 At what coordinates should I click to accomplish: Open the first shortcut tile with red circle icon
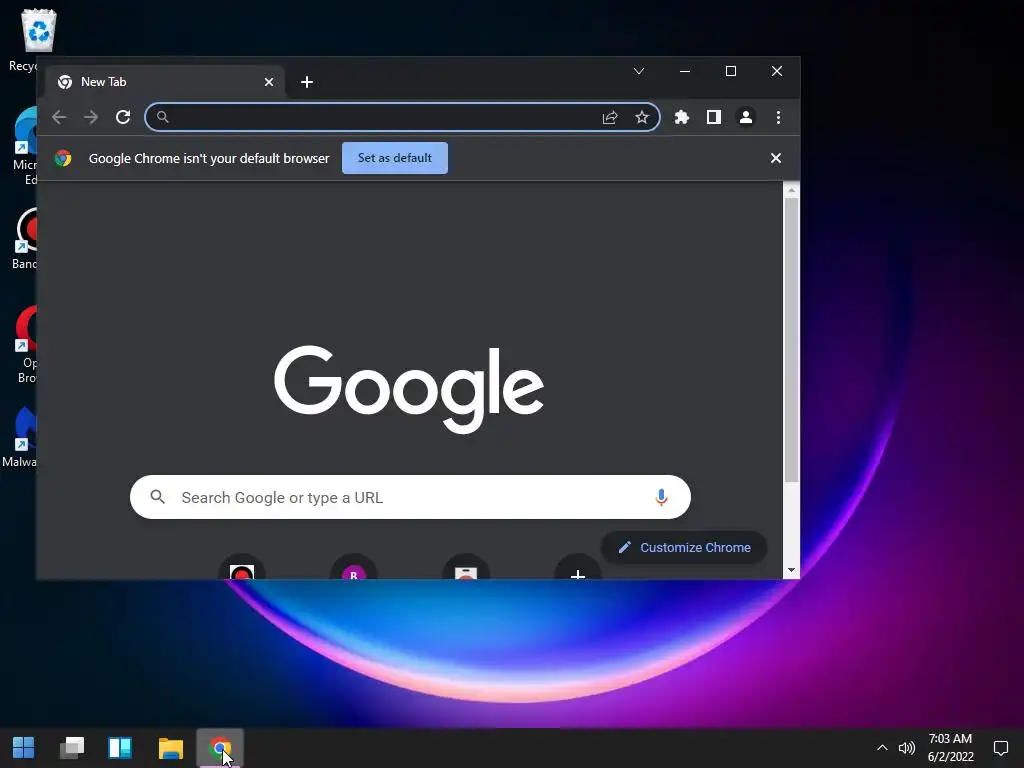coord(242,568)
